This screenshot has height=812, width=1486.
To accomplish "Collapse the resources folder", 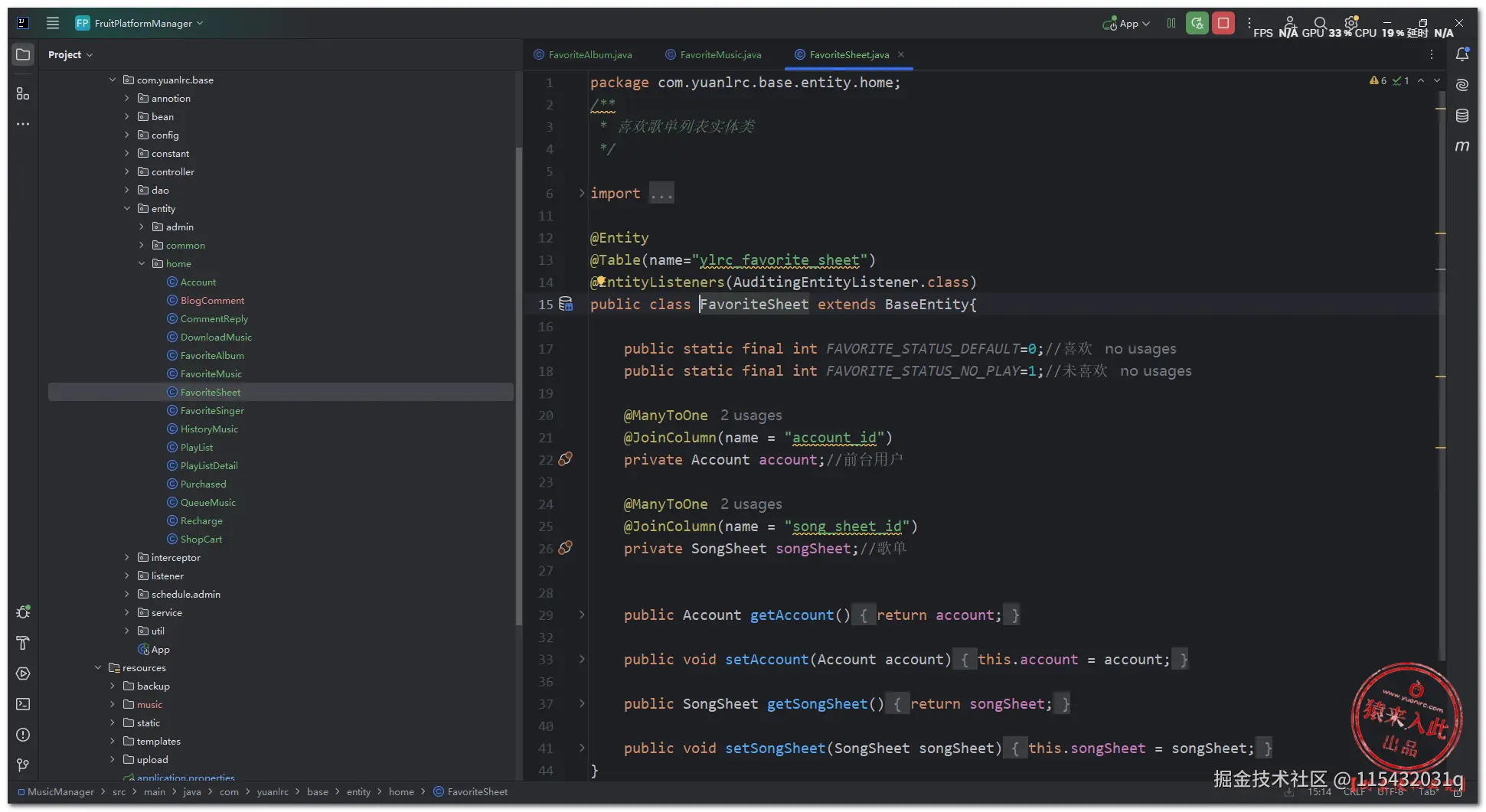I will pos(98,667).
